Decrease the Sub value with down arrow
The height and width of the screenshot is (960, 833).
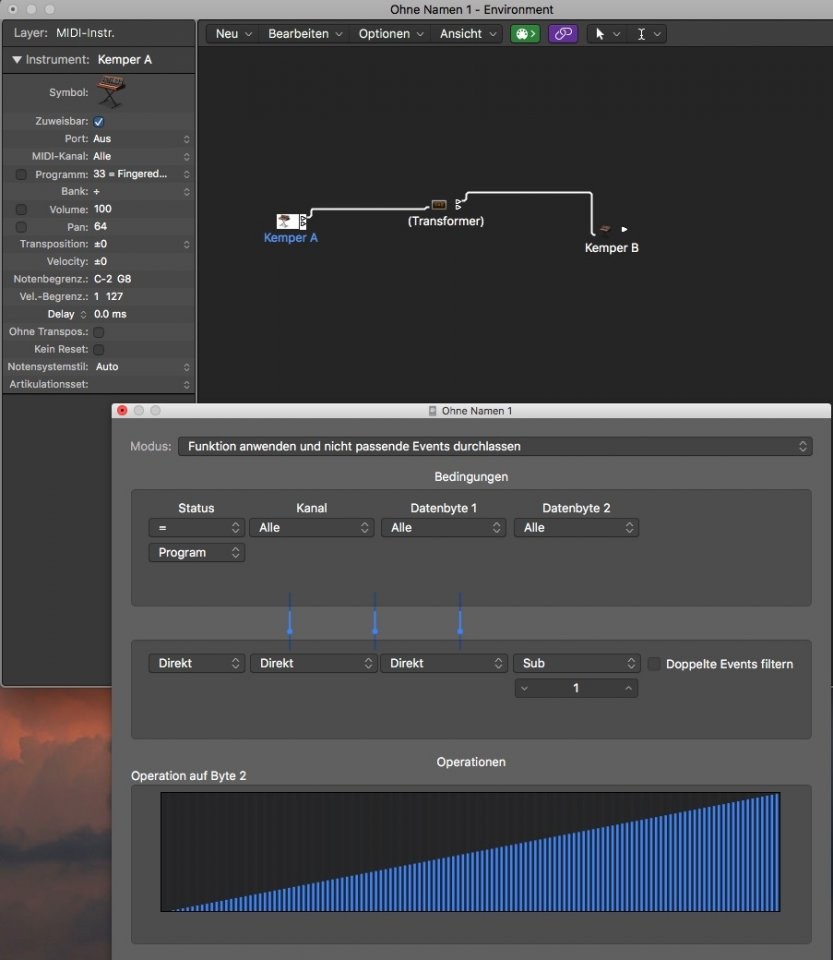point(525,689)
